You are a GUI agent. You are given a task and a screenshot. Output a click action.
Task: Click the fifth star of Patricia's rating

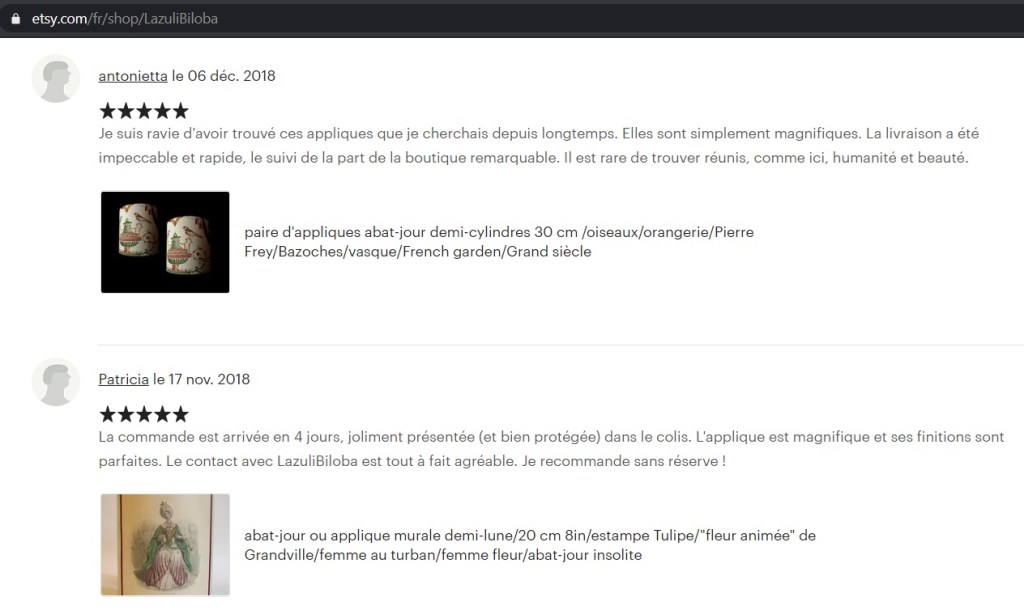click(x=180, y=414)
